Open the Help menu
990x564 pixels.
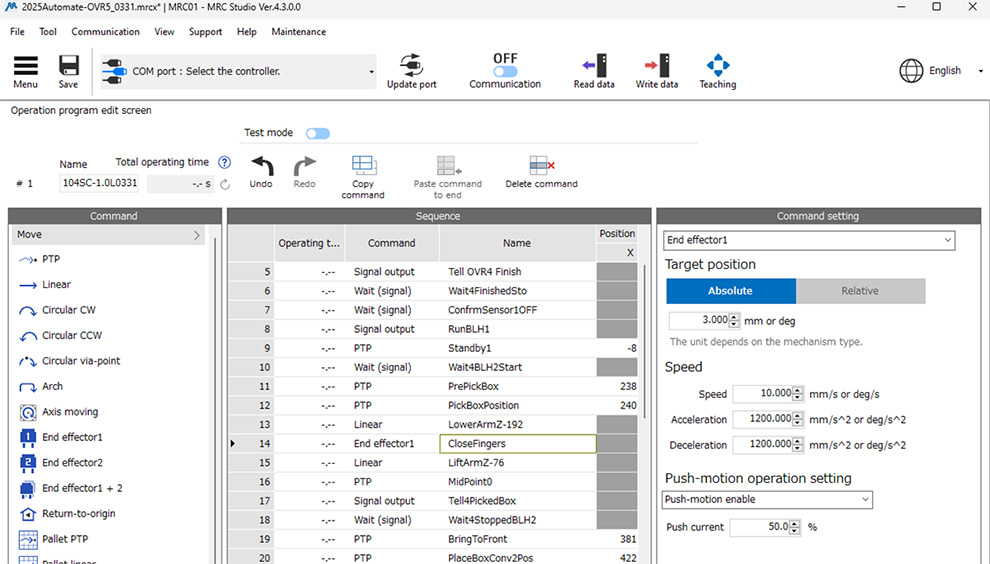click(x=246, y=32)
